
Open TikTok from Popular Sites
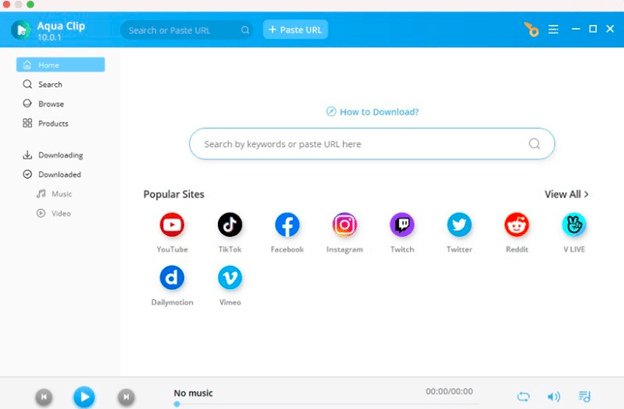pos(230,225)
